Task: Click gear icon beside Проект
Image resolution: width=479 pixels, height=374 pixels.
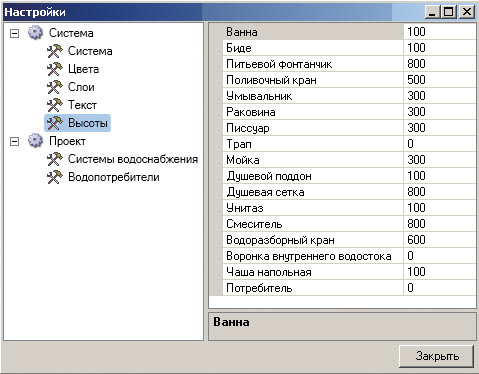Action: pyautogui.click(x=35, y=141)
